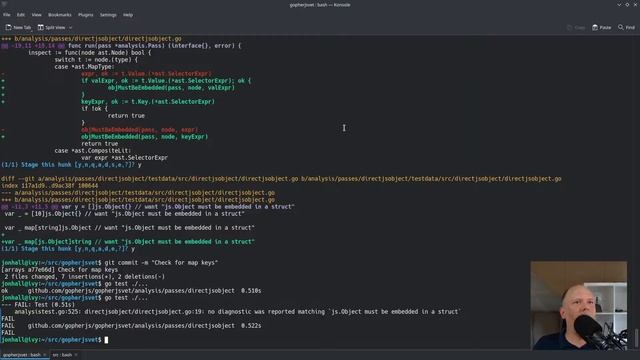Image resolution: width=640 pixels, height=360 pixels.
Task: Click the '2 files changed, 7 insertions' line
Action: point(84,276)
